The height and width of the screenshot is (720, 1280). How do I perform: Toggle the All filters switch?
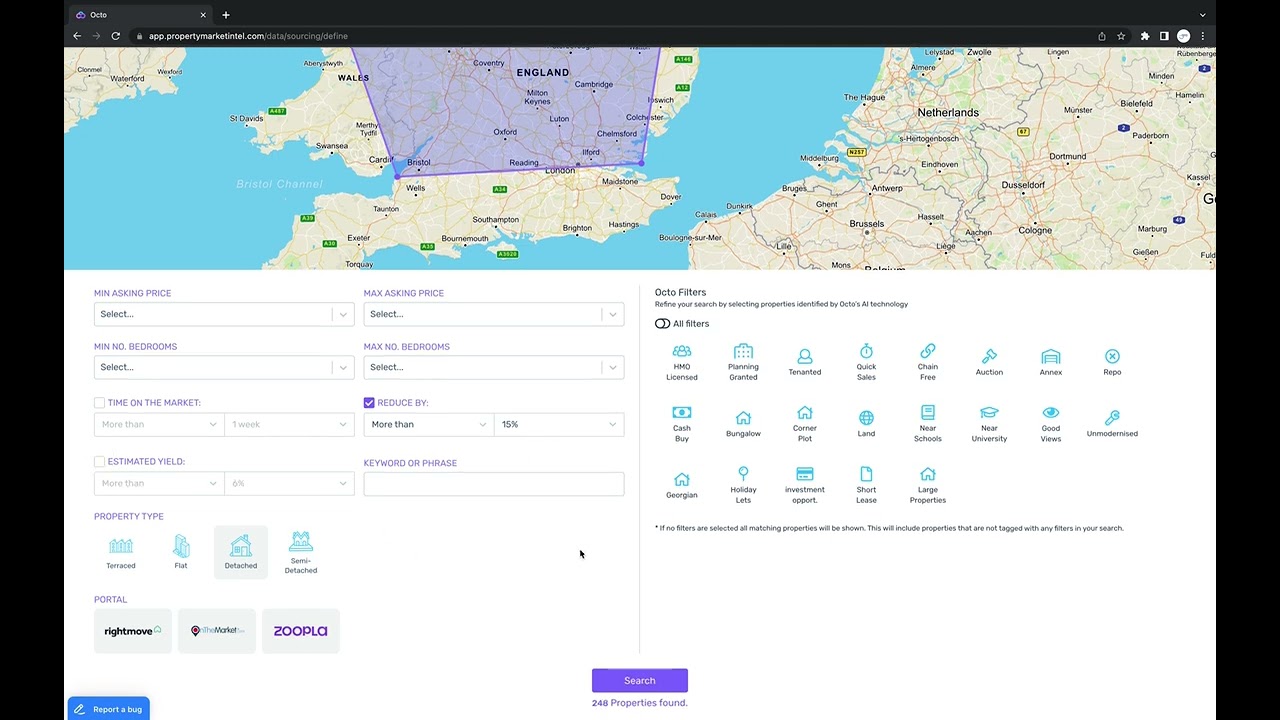[x=663, y=324]
